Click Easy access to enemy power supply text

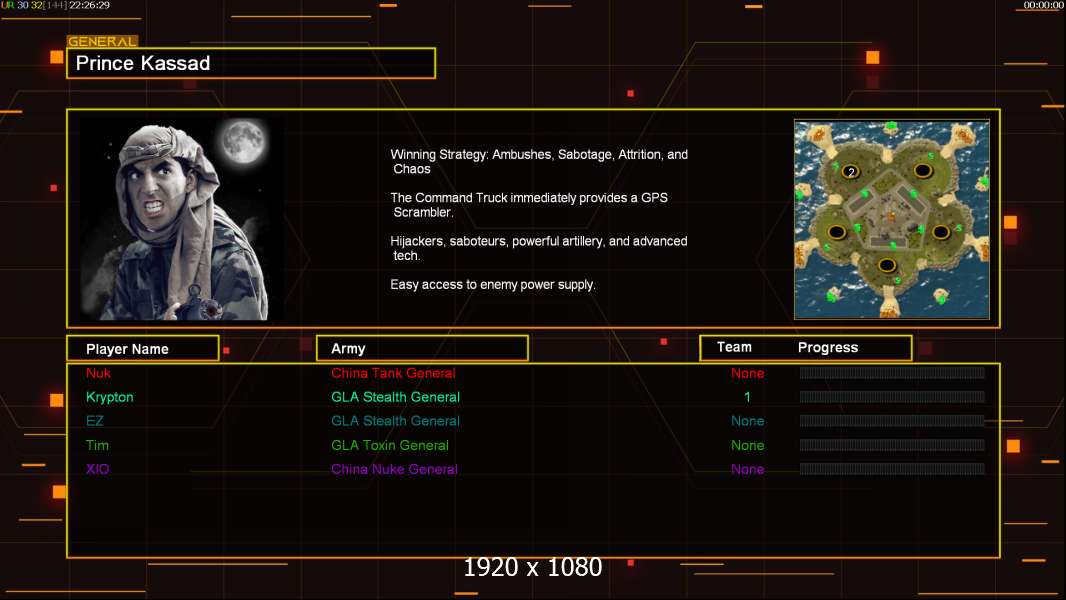click(x=493, y=285)
